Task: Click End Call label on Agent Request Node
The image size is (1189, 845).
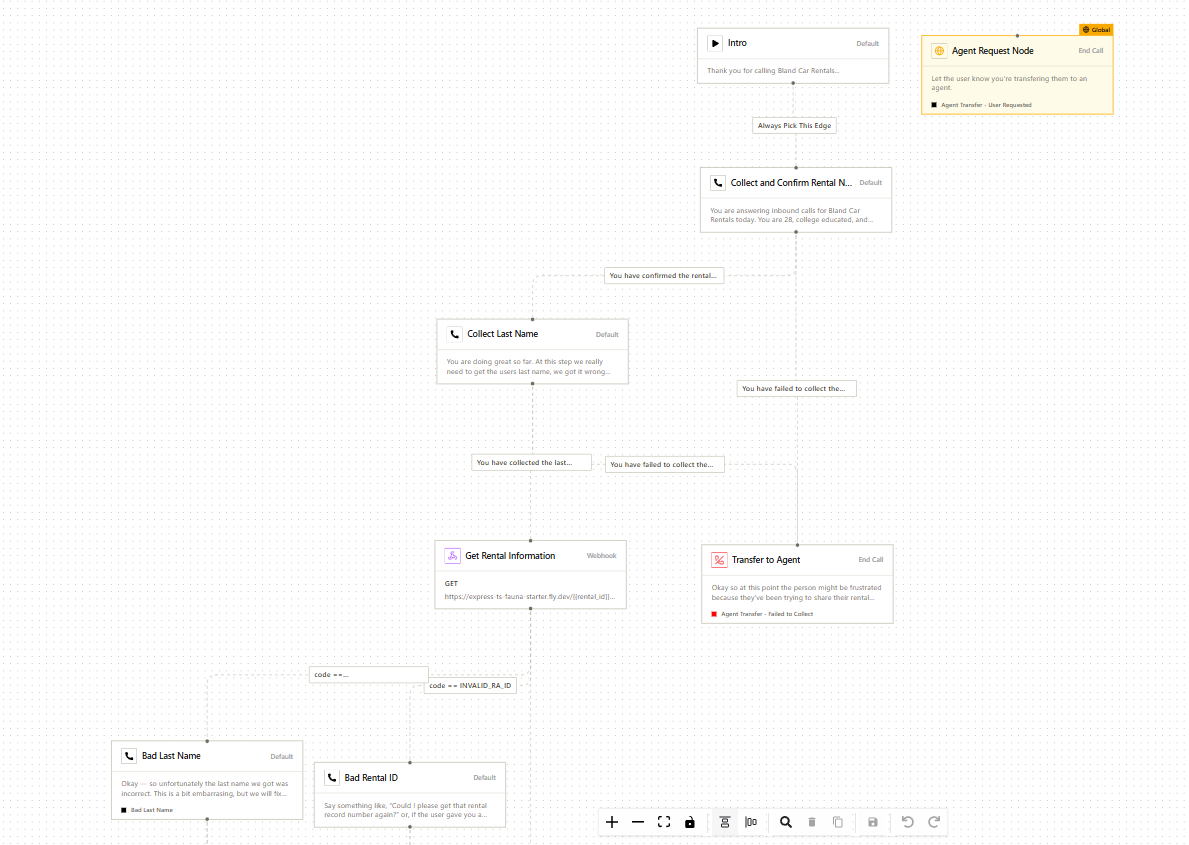Action: click(1090, 51)
